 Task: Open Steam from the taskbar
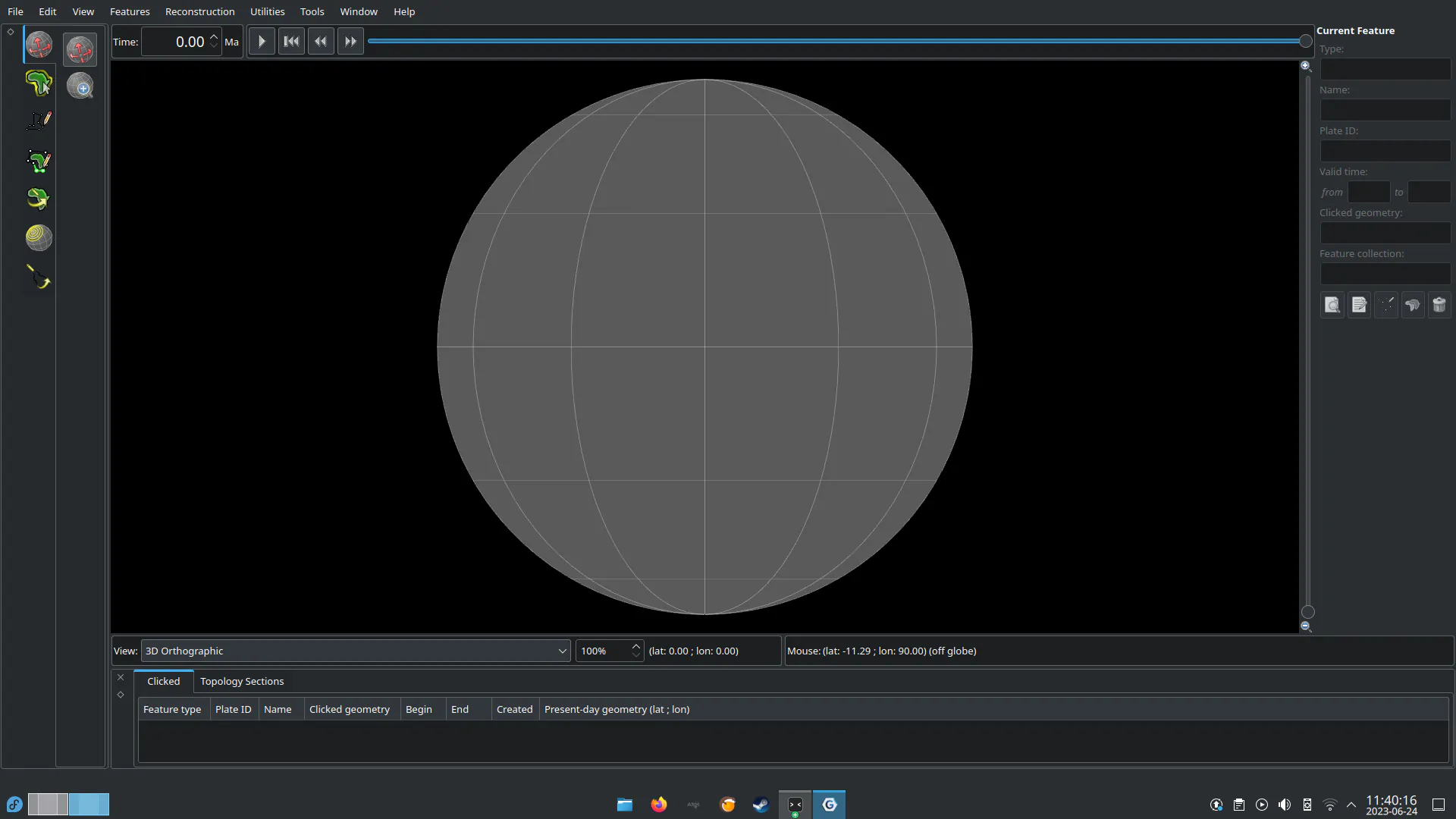[x=761, y=805]
